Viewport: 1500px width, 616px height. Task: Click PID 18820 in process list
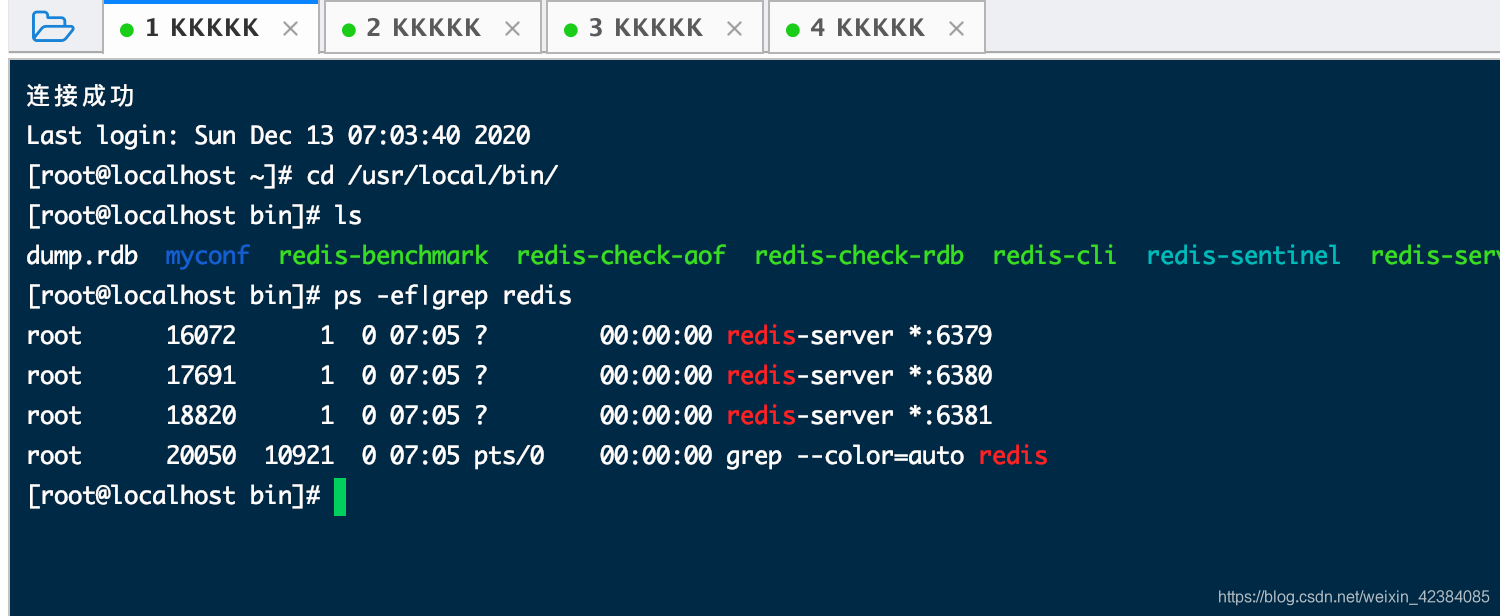point(201,416)
